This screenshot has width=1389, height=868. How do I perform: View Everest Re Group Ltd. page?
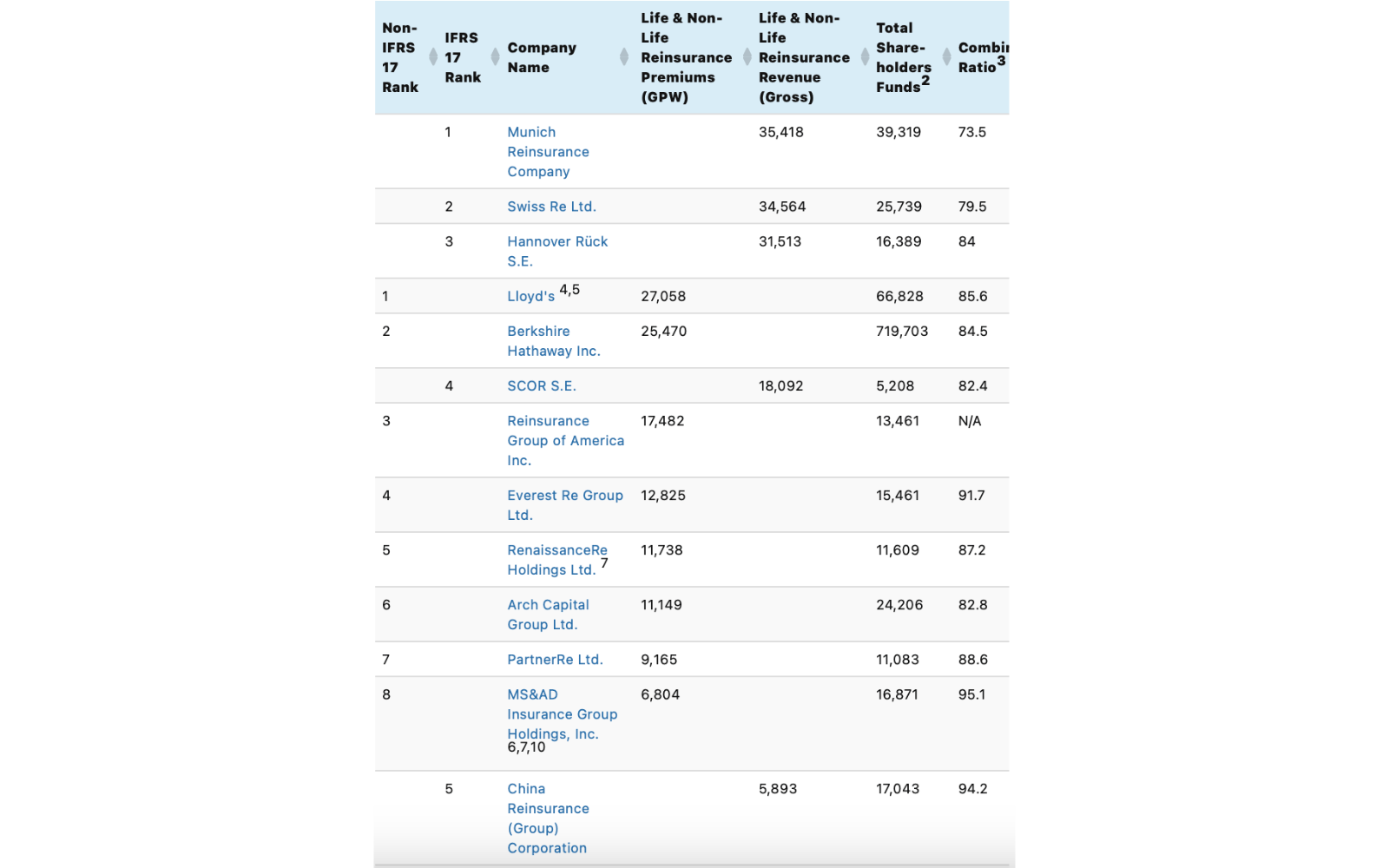[565, 505]
